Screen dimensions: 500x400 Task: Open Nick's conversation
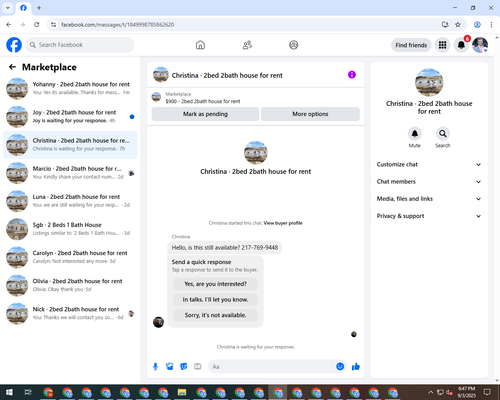point(70,314)
